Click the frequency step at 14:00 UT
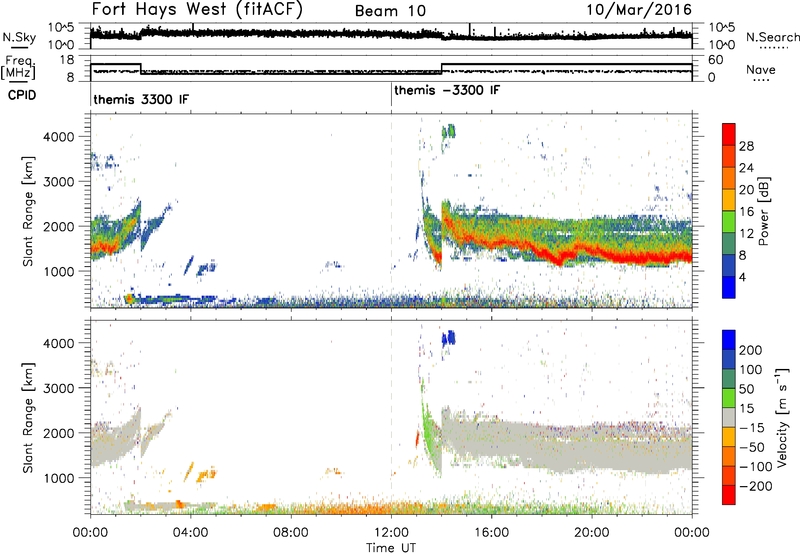This screenshot has height=554, width=800. pos(442,68)
